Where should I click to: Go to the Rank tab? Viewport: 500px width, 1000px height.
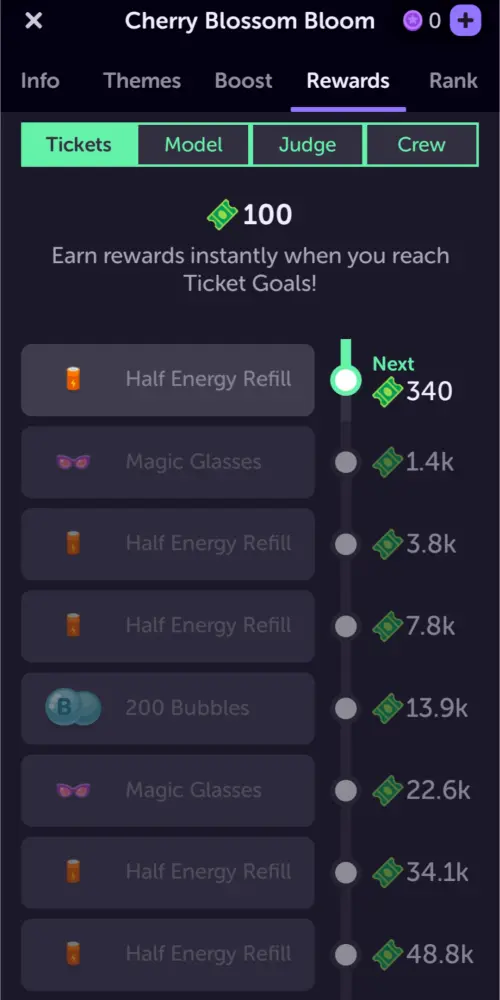coord(453,81)
